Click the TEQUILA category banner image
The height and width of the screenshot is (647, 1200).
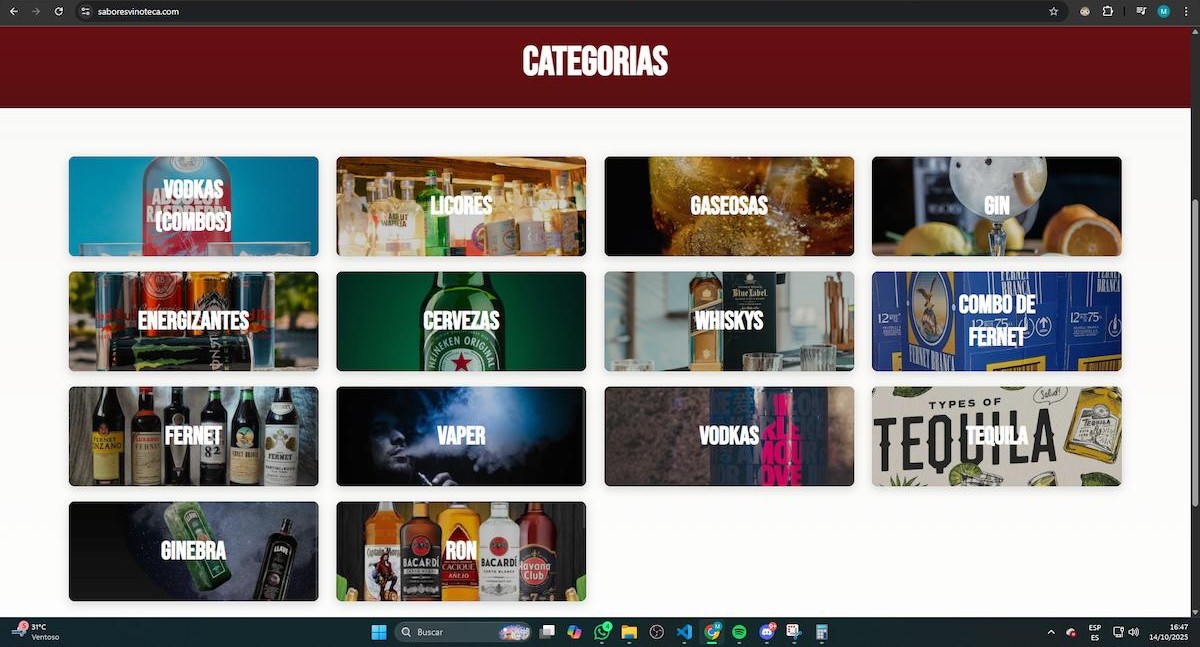coord(997,436)
